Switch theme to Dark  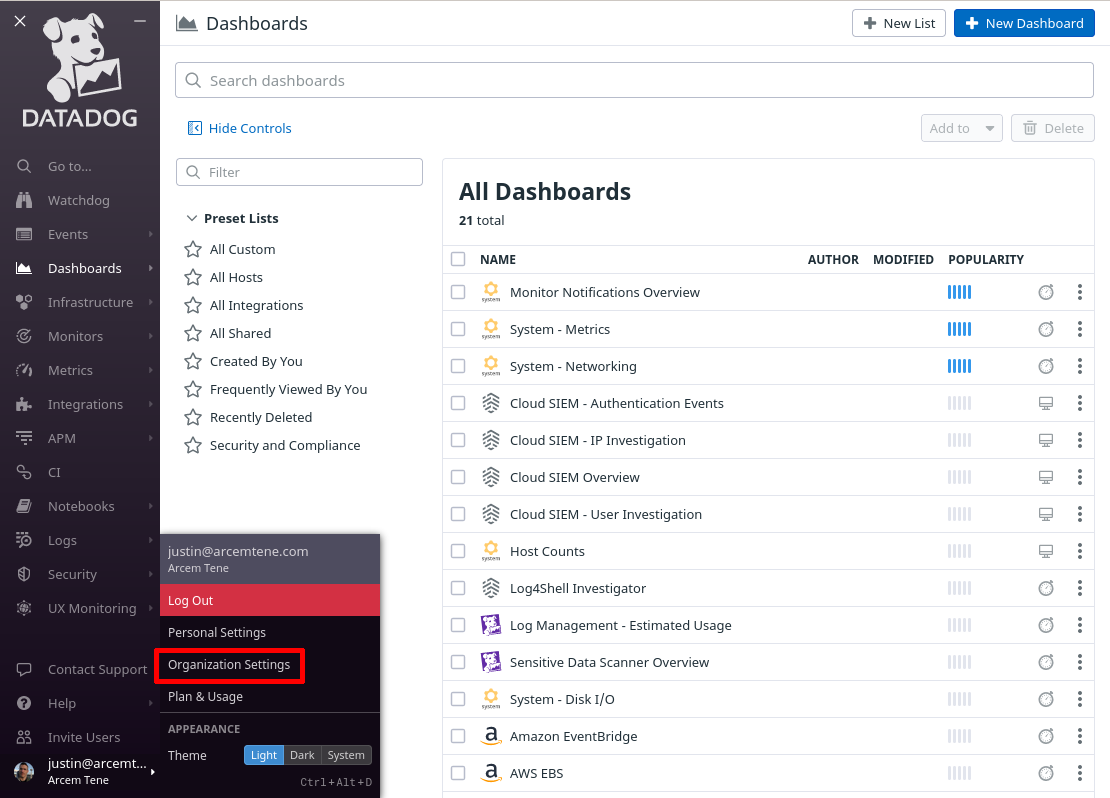coord(302,756)
